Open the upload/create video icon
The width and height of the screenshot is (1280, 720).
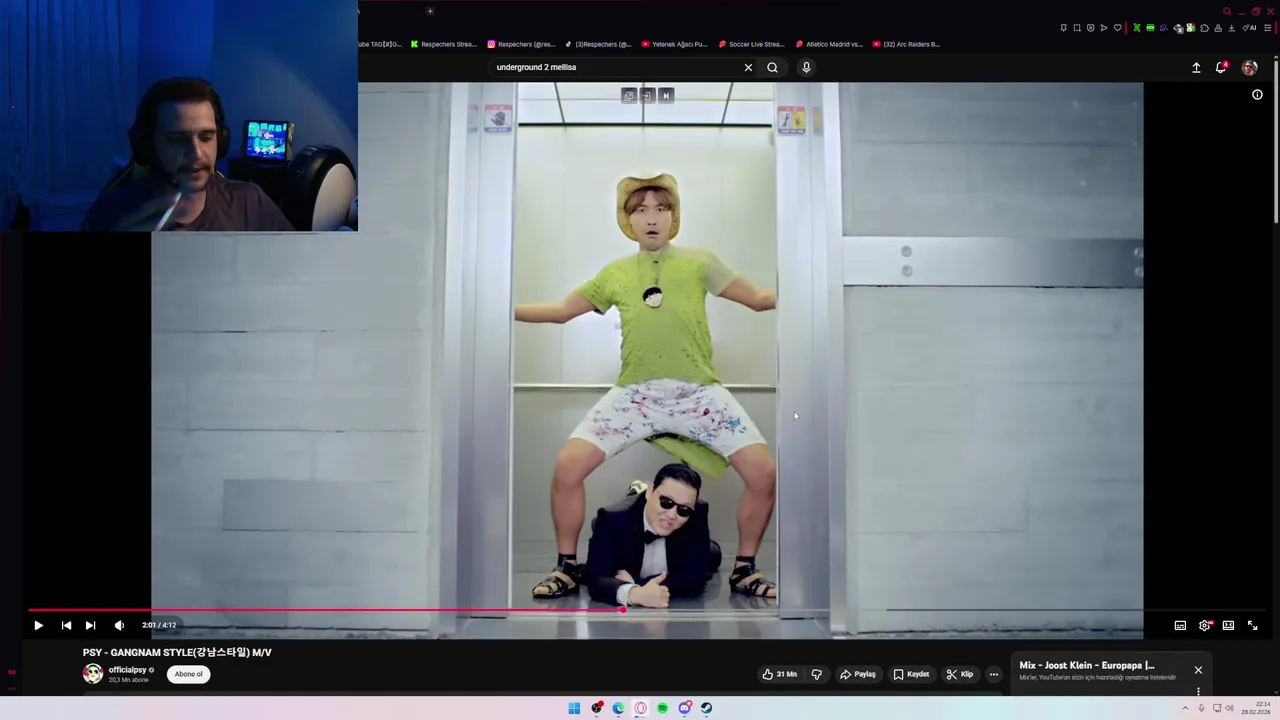pyautogui.click(x=1196, y=67)
